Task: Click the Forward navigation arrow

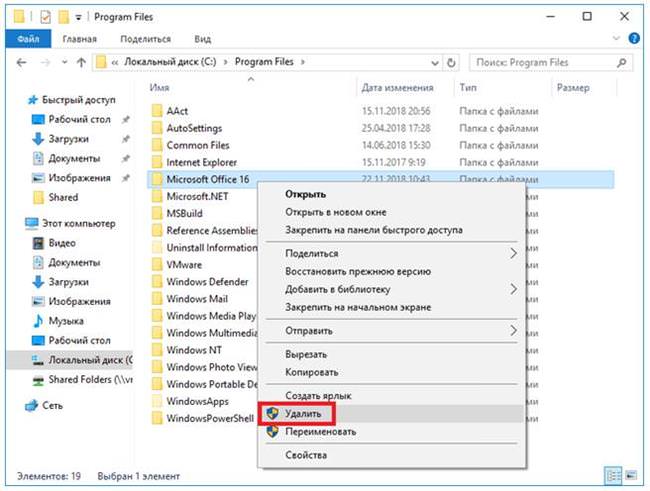Action: pyautogui.click(x=46, y=63)
